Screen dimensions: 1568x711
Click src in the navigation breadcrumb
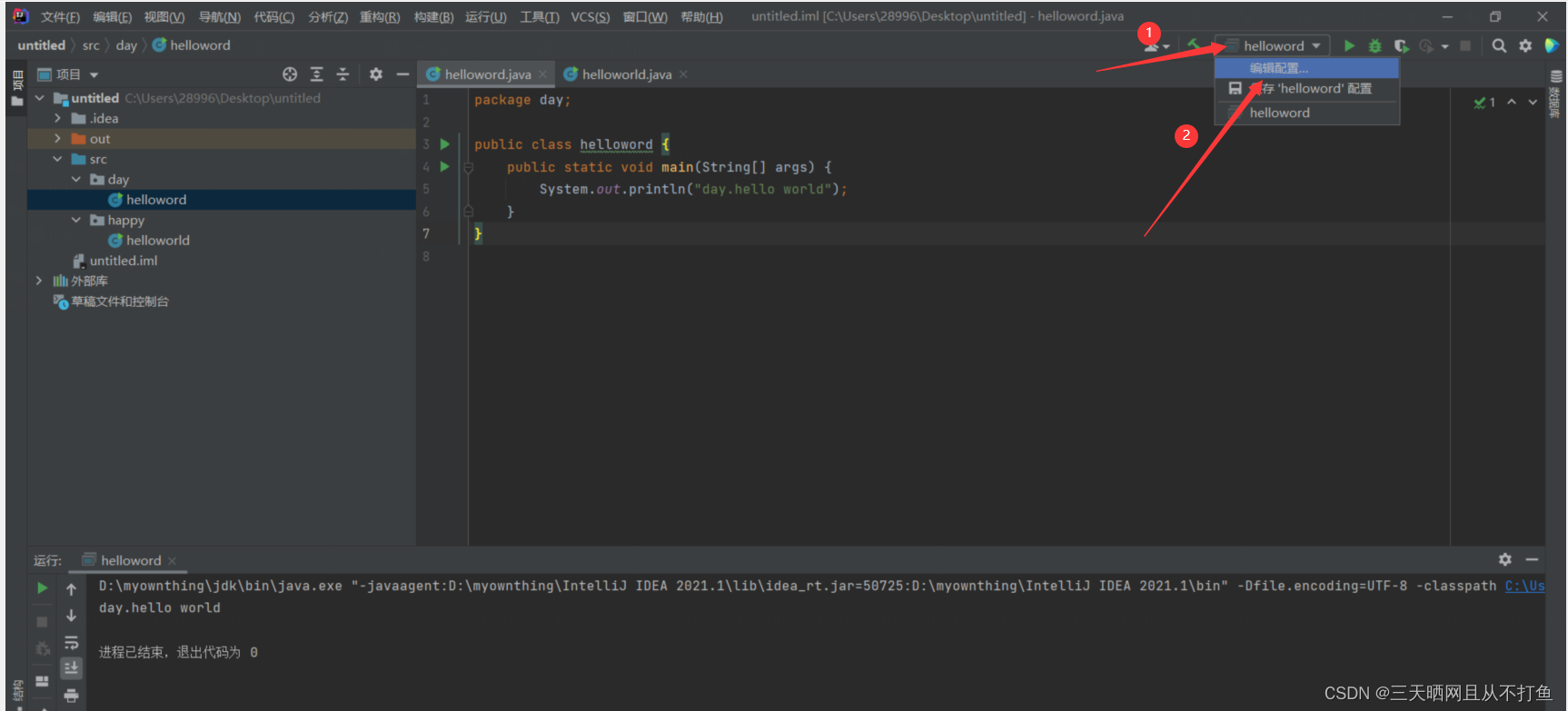(91, 45)
